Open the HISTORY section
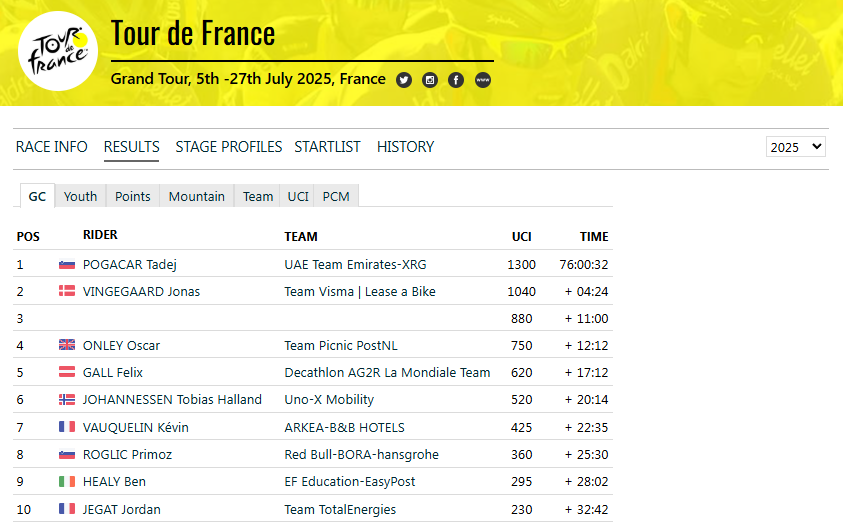 tap(405, 147)
